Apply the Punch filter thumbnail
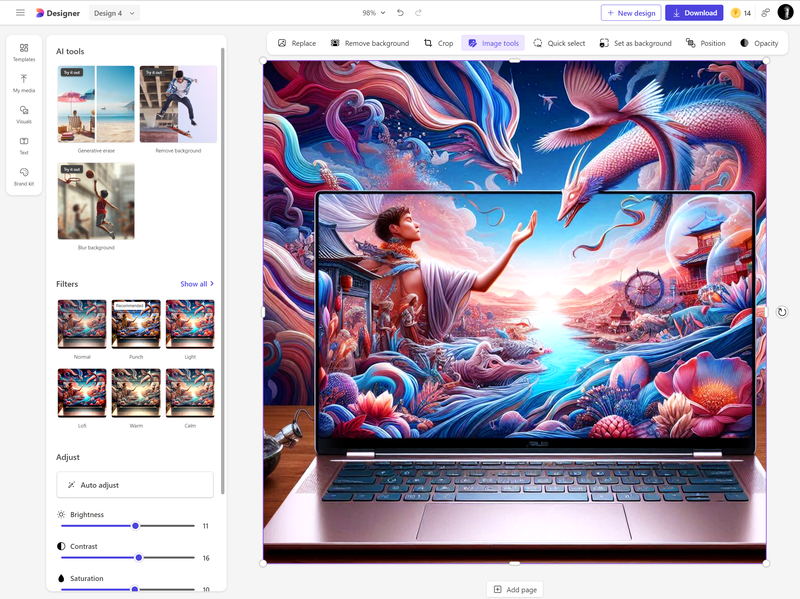The image size is (800, 599). pos(136,324)
